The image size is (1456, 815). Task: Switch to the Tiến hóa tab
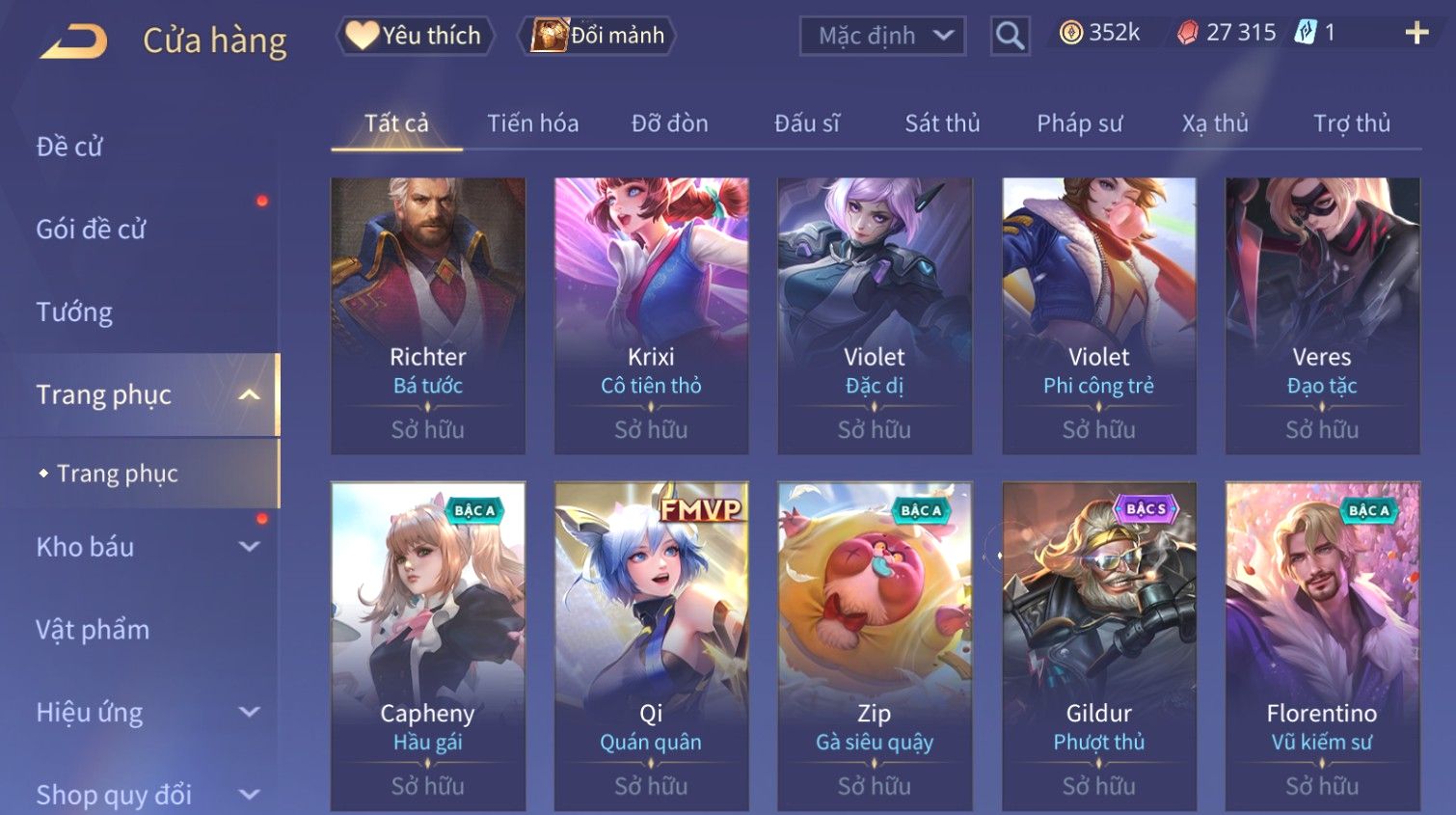tap(532, 123)
